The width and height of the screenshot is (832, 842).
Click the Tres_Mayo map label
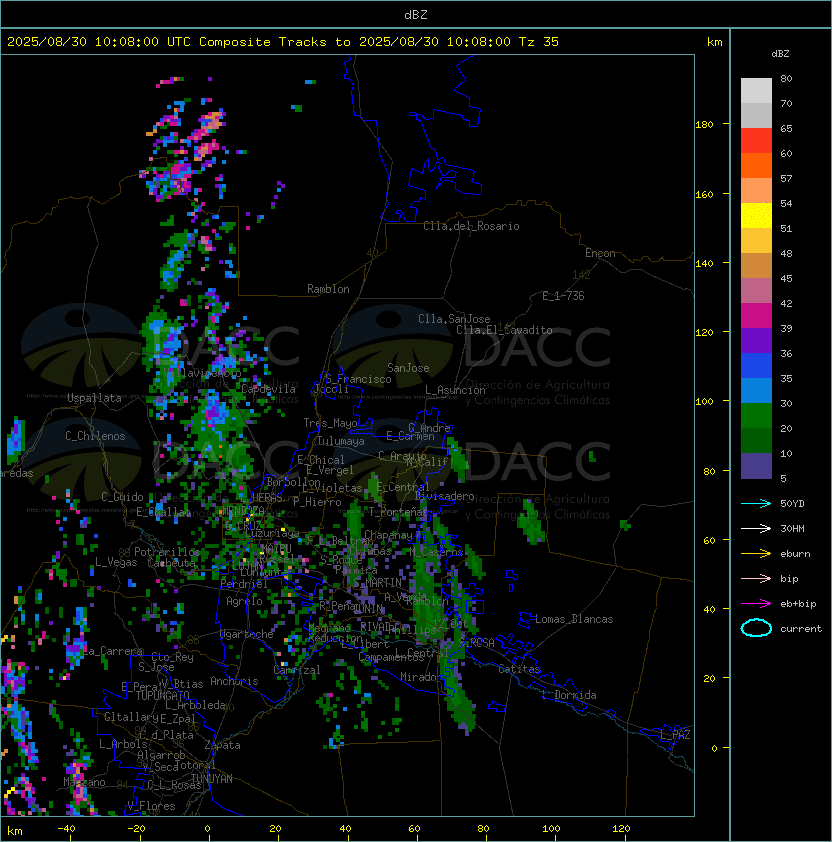[x=330, y=423]
